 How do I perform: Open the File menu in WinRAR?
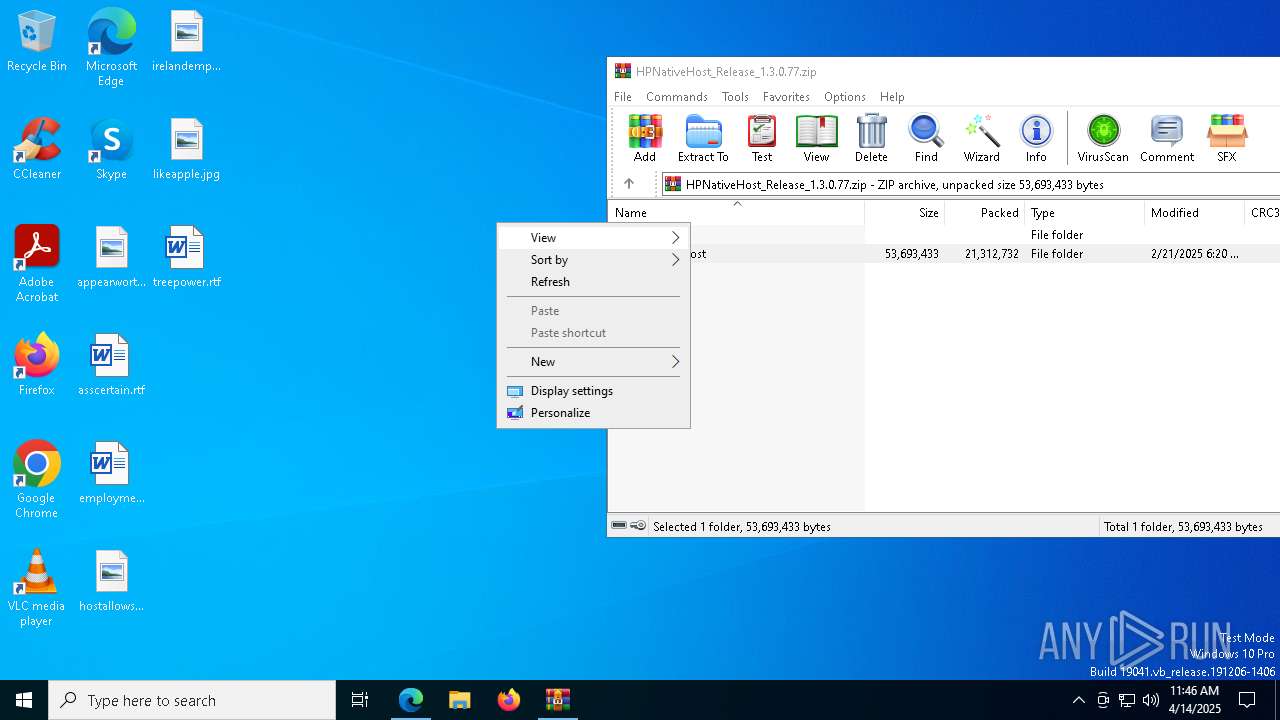coord(623,97)
